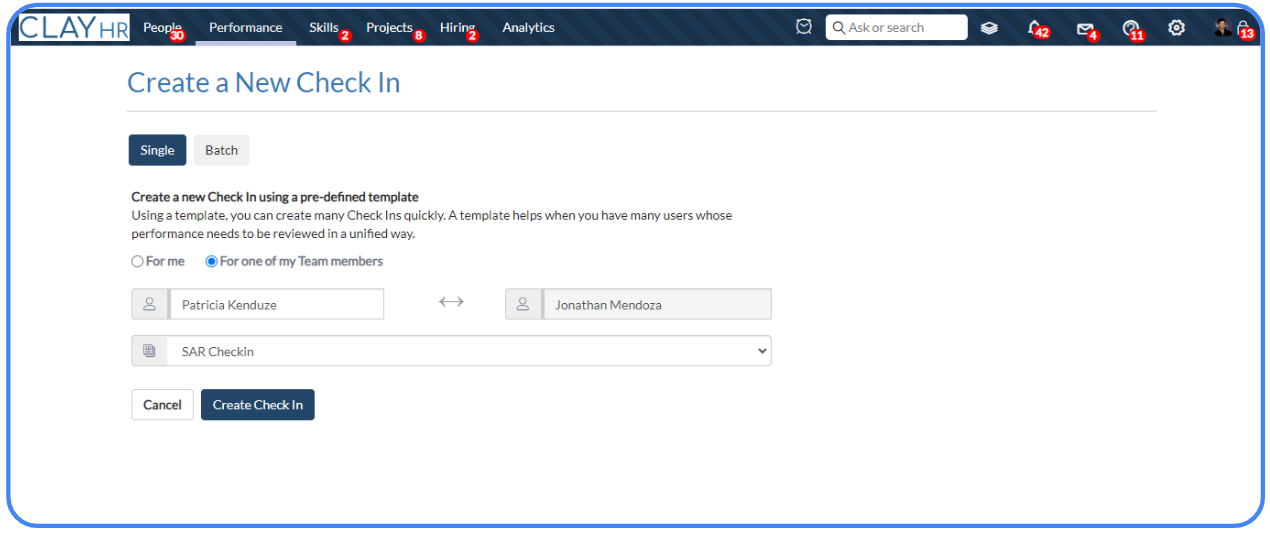Open the Hiring menu
Screen dimensions: 1270x533
pyautogui.click(x=457, y=28)
